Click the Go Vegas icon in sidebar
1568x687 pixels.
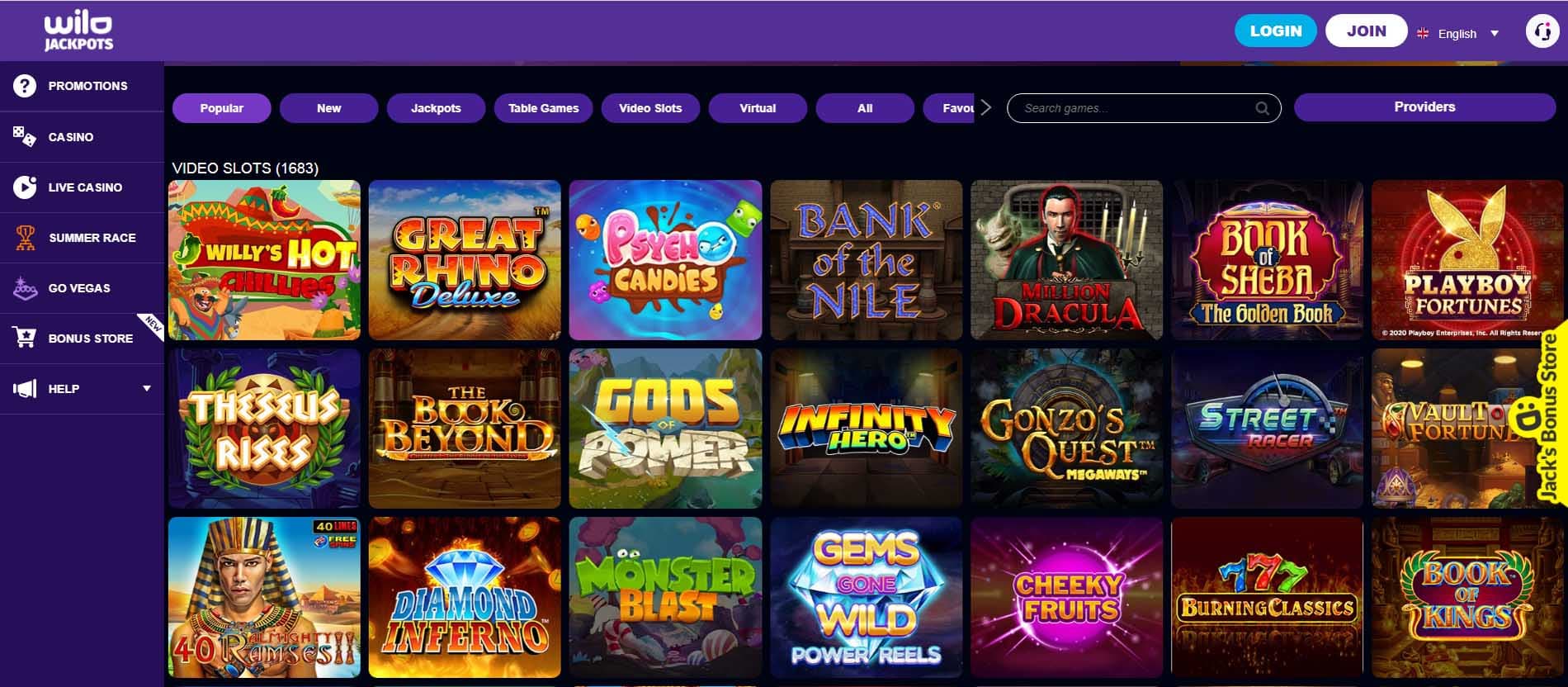point(26,288)
